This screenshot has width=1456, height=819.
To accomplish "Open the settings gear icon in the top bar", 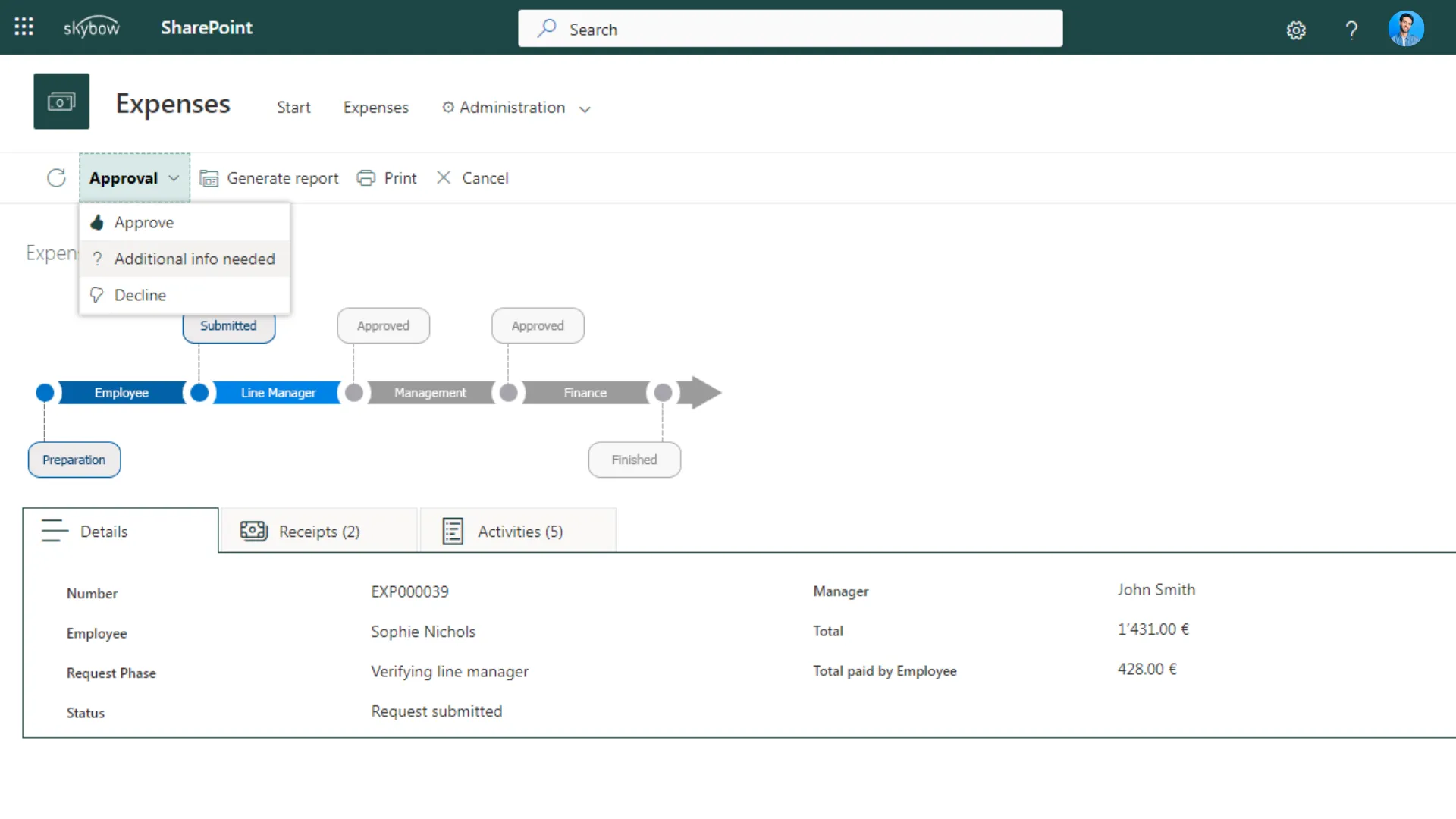I will point(1296,30).
